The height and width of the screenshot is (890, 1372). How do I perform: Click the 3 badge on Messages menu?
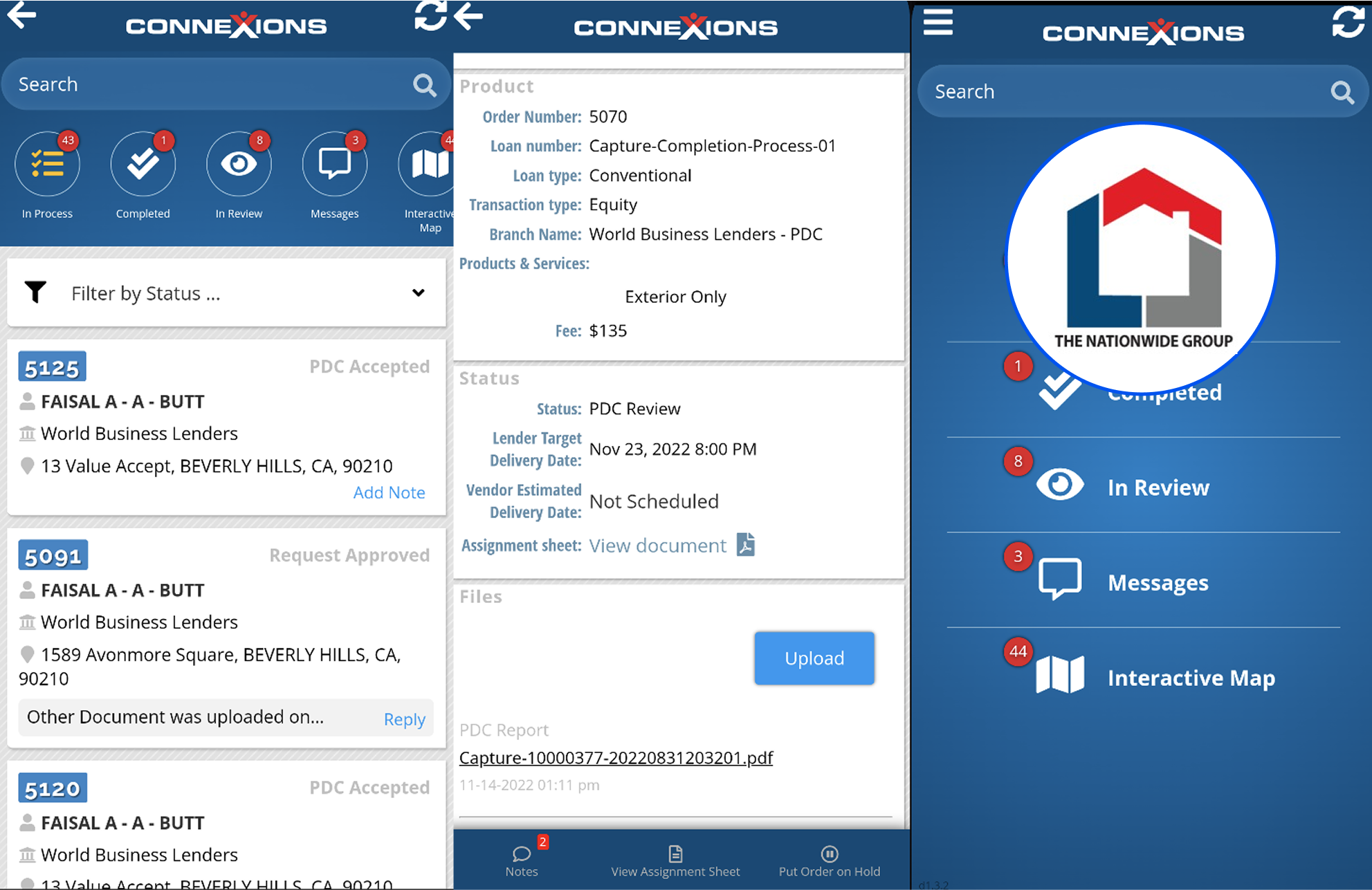pos(1018,556)
